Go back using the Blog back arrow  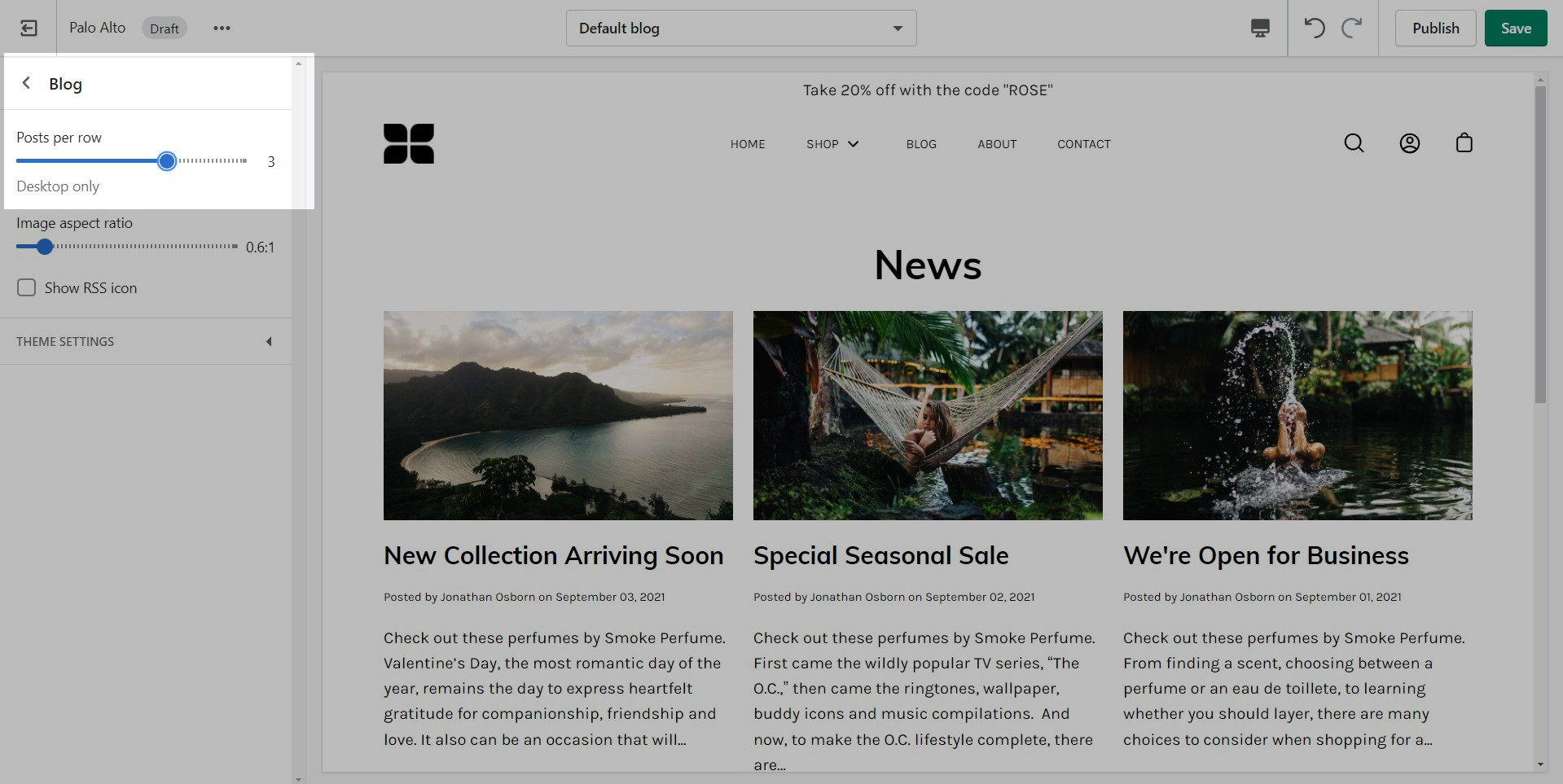tap(27, 83)
